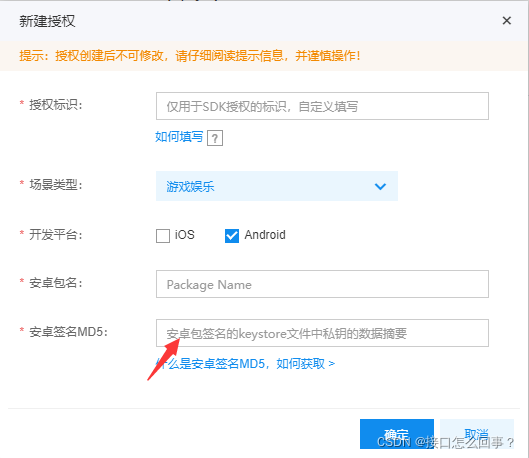The image size is (529, 458).
Task: Focus the 安卓签名MD5 keystore input box
Action: click(x=322, y=333)
